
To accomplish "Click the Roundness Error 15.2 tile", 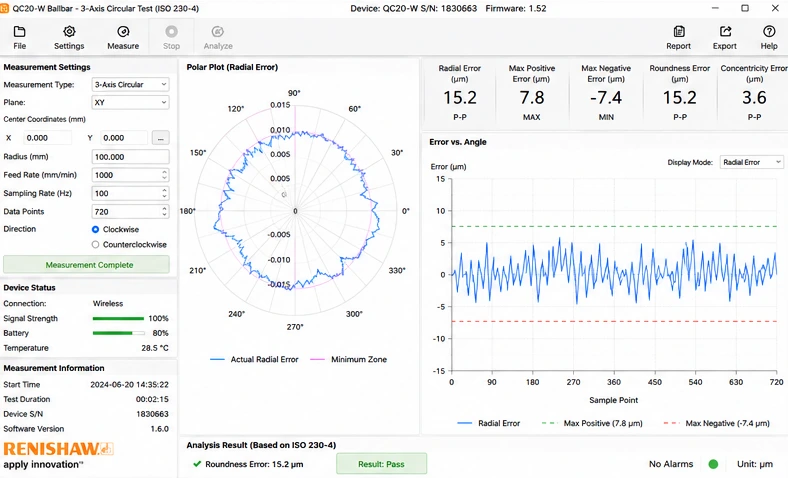I will [x=679, y=93].
